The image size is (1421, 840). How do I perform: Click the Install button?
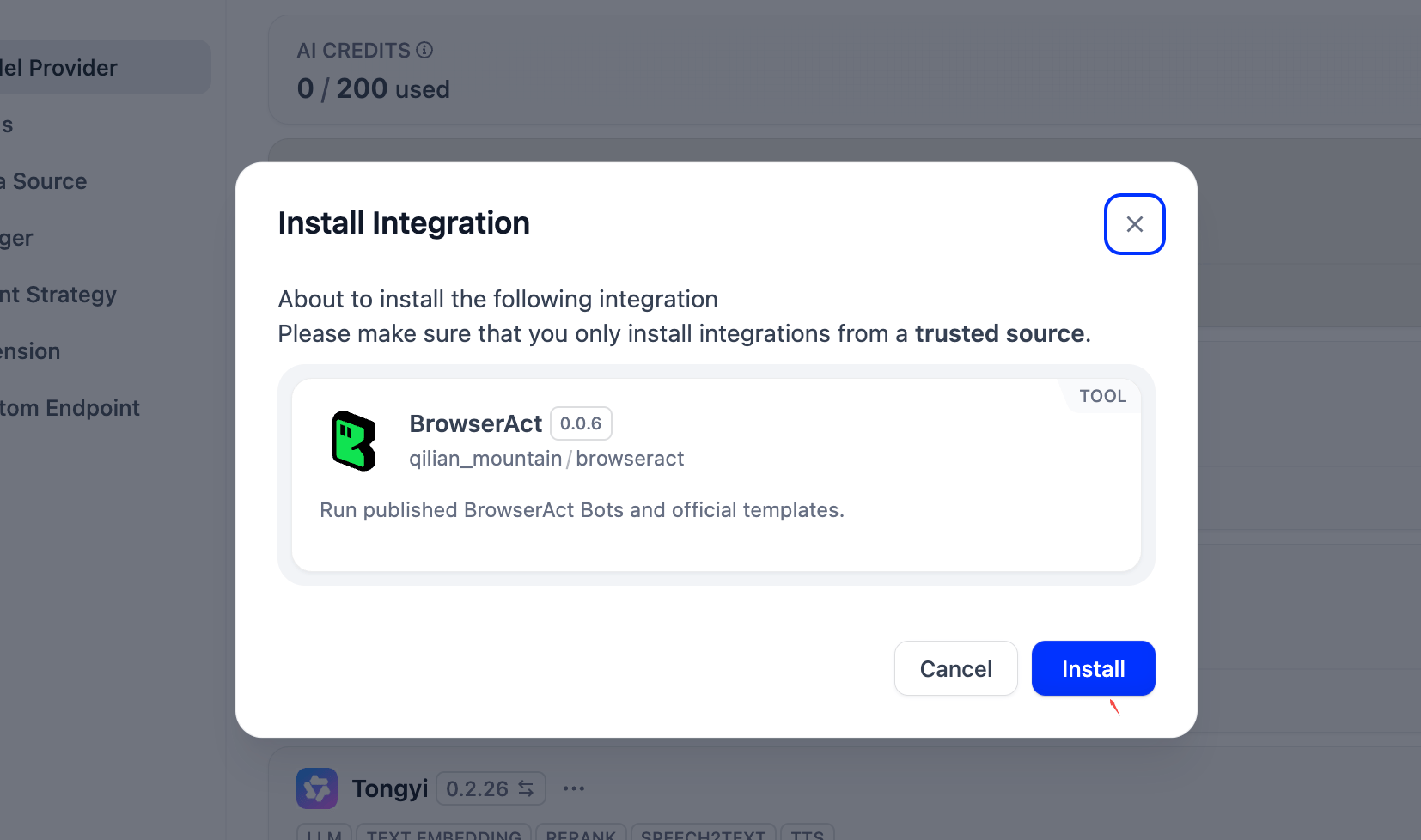pyautogui.click(x=1093, y=668)
